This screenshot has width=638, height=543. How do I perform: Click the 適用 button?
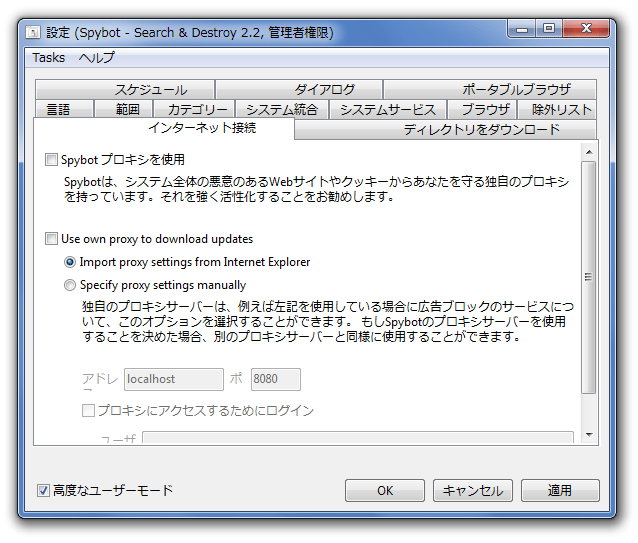[560, 491]
